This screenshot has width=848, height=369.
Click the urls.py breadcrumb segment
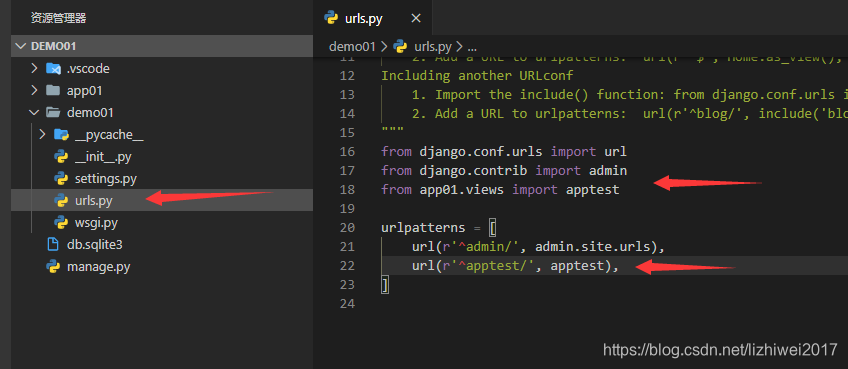433,47
